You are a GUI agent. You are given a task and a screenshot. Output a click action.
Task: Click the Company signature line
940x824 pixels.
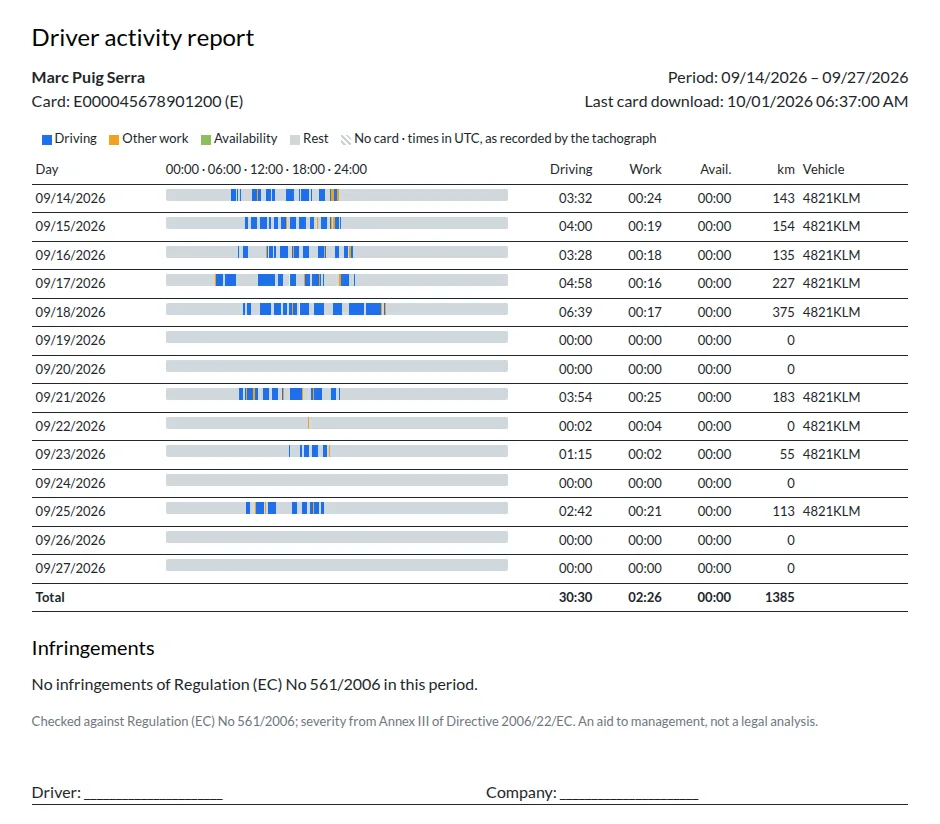pyautogui.click(x=629, y=793)
